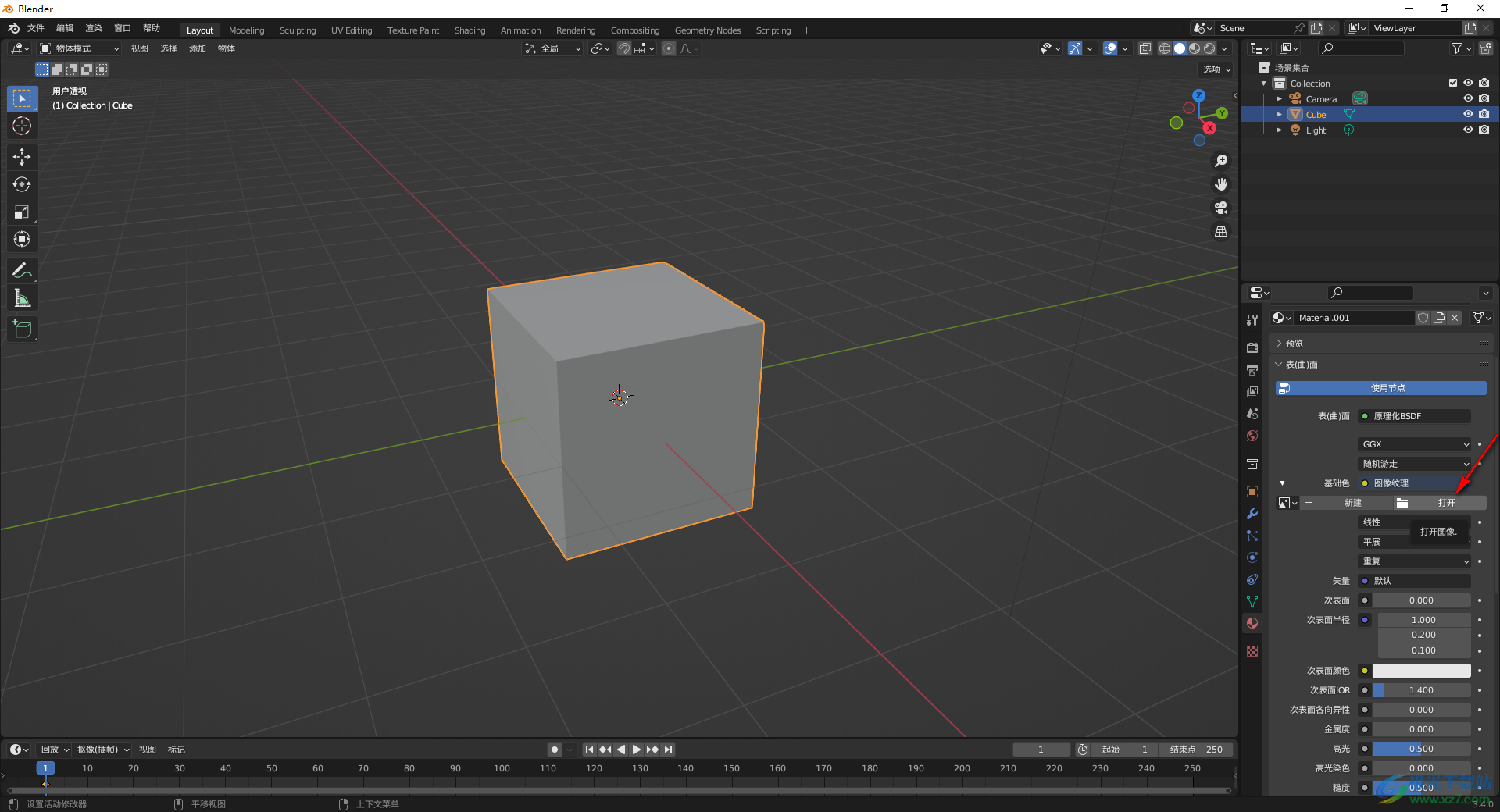
Task: Click the 次表面颜色 white color swatch
Action: (1421, 671)
